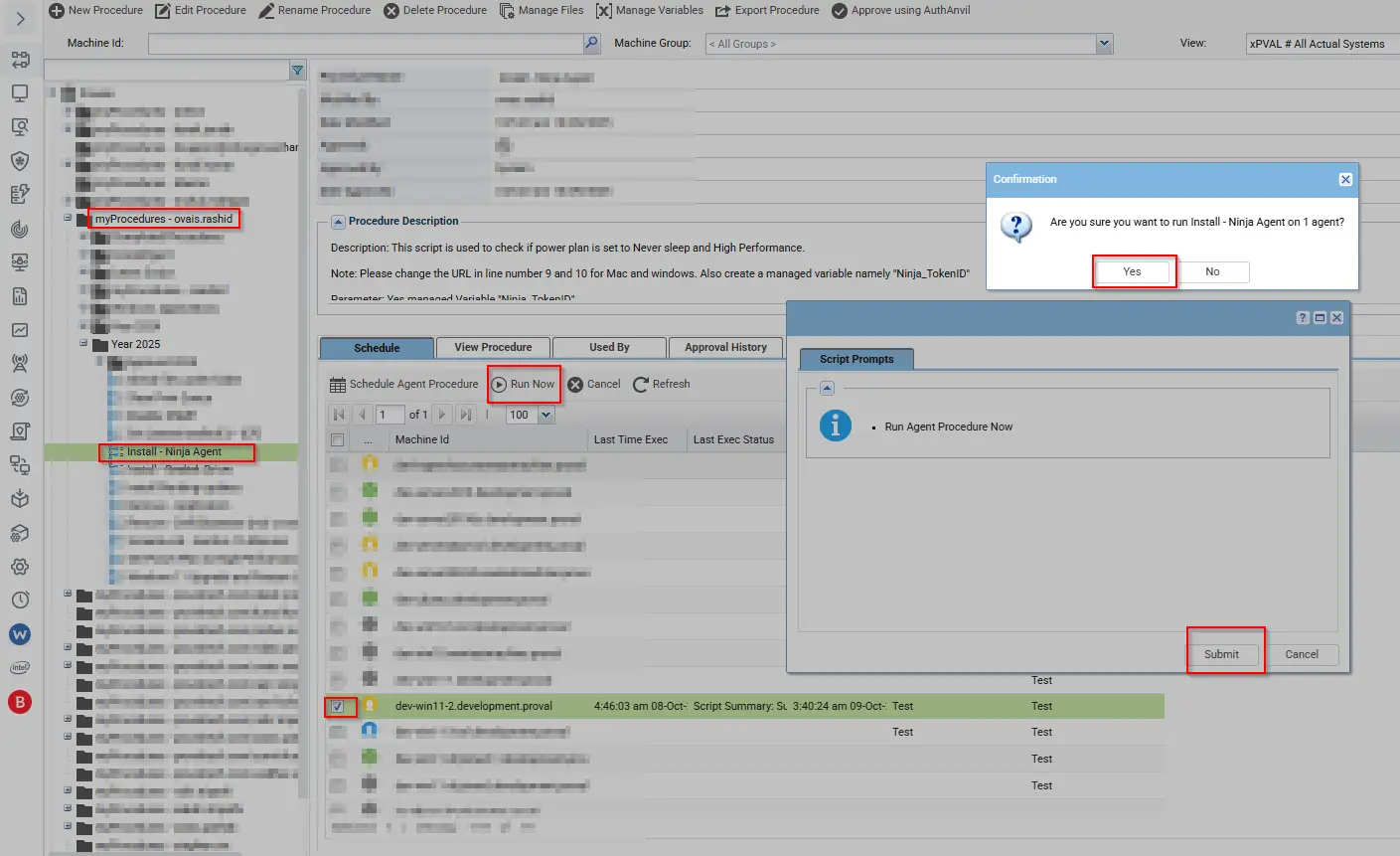Click the help question icon in Script Prompts dialog
Viewport: 1400px width, 856px height.
pyautogui.click(x=1303, y=317)
